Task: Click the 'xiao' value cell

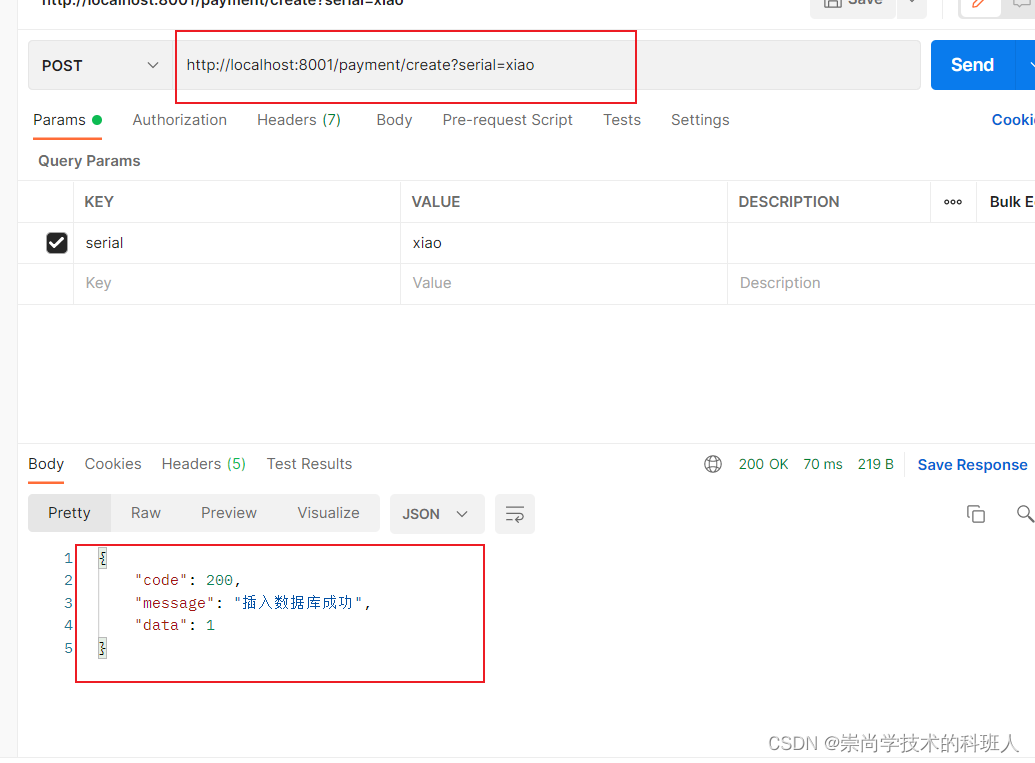Action: pyautogui.click(x=564, y=243)
